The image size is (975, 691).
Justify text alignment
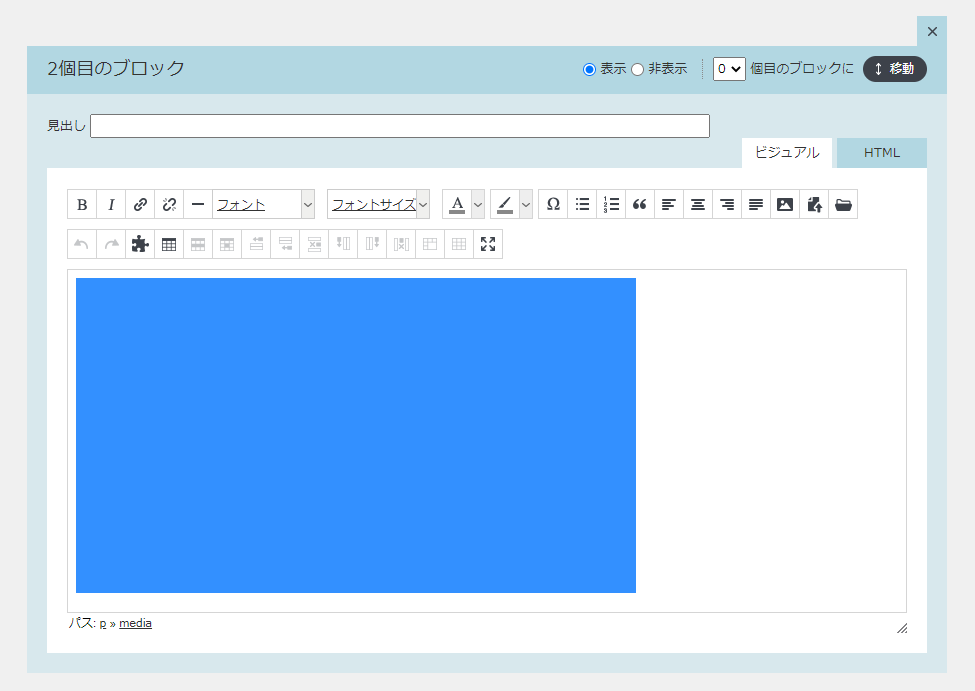click(x=756, y=204)
